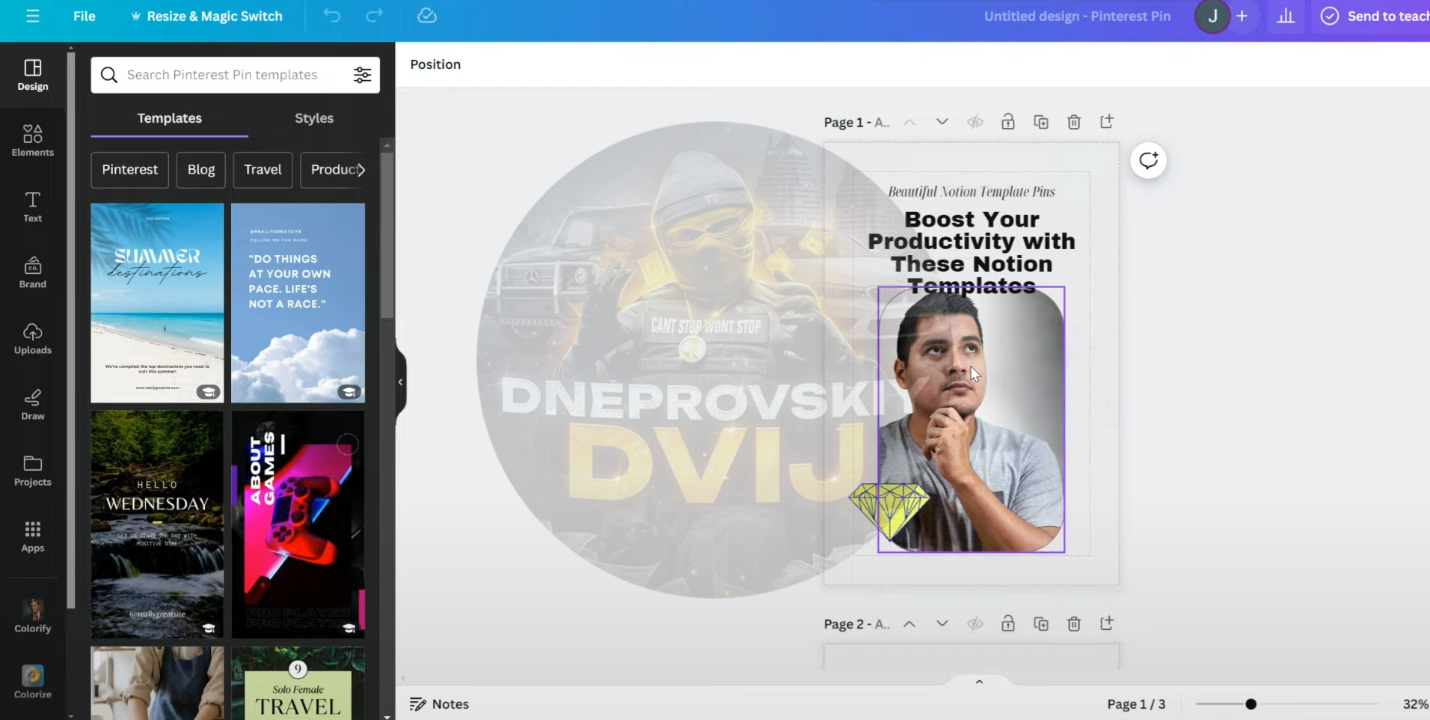
Task: Select the yellow diamond graphic on canvas
Action: coord(888,510)
